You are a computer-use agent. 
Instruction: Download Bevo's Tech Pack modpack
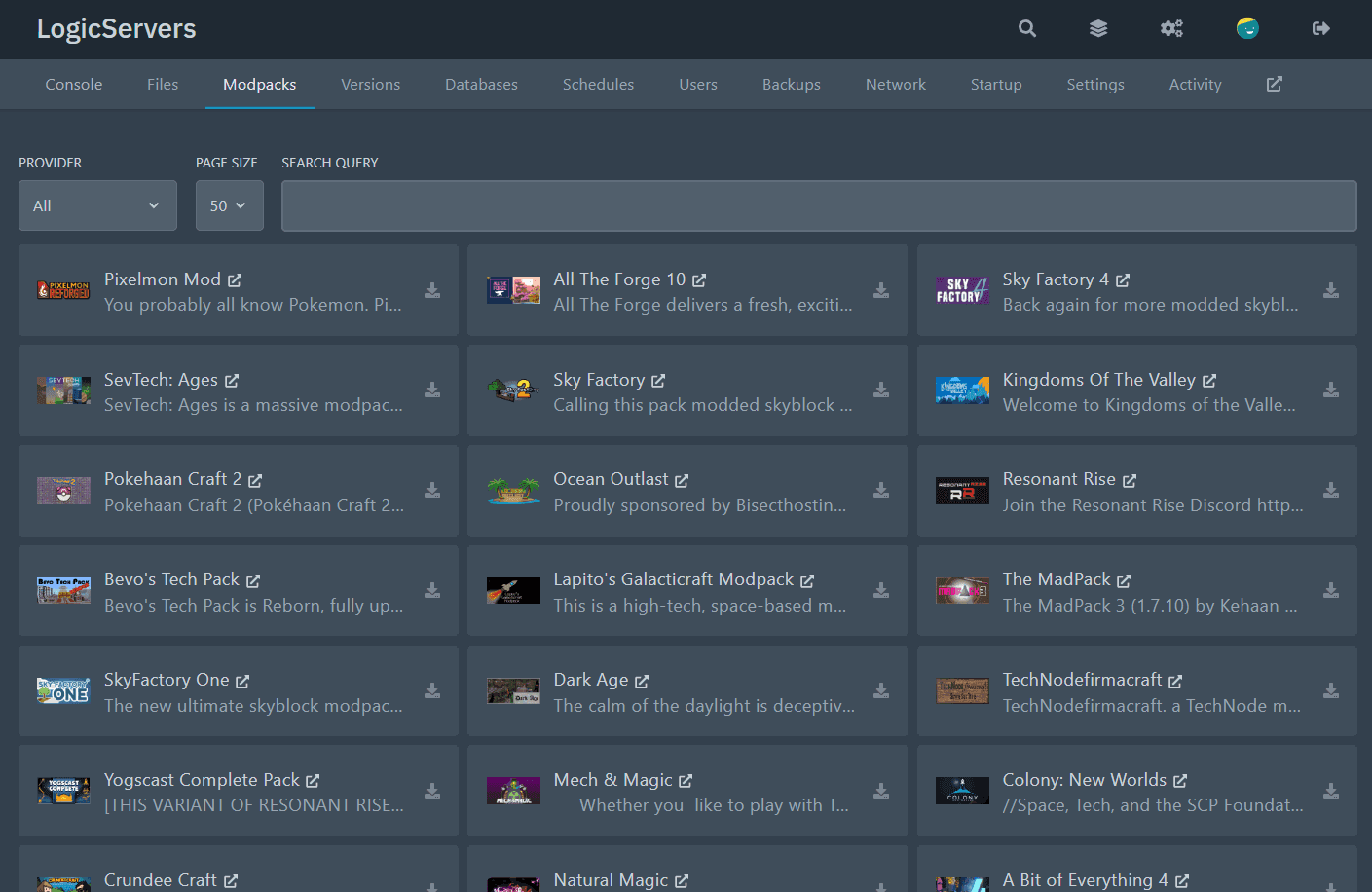point(432,590)
